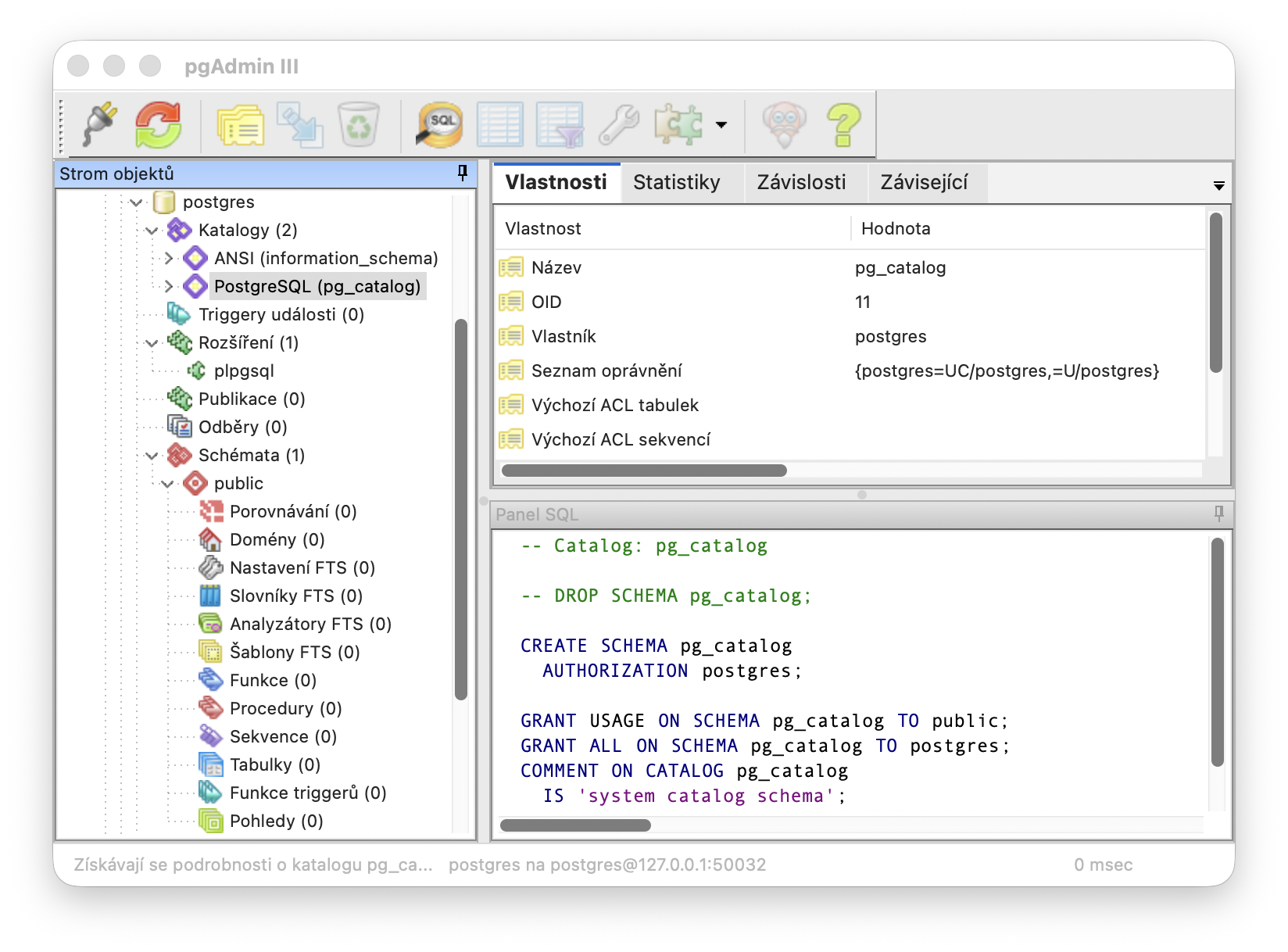Click the guru hint face icon
1288x952 pixels.
784,124
